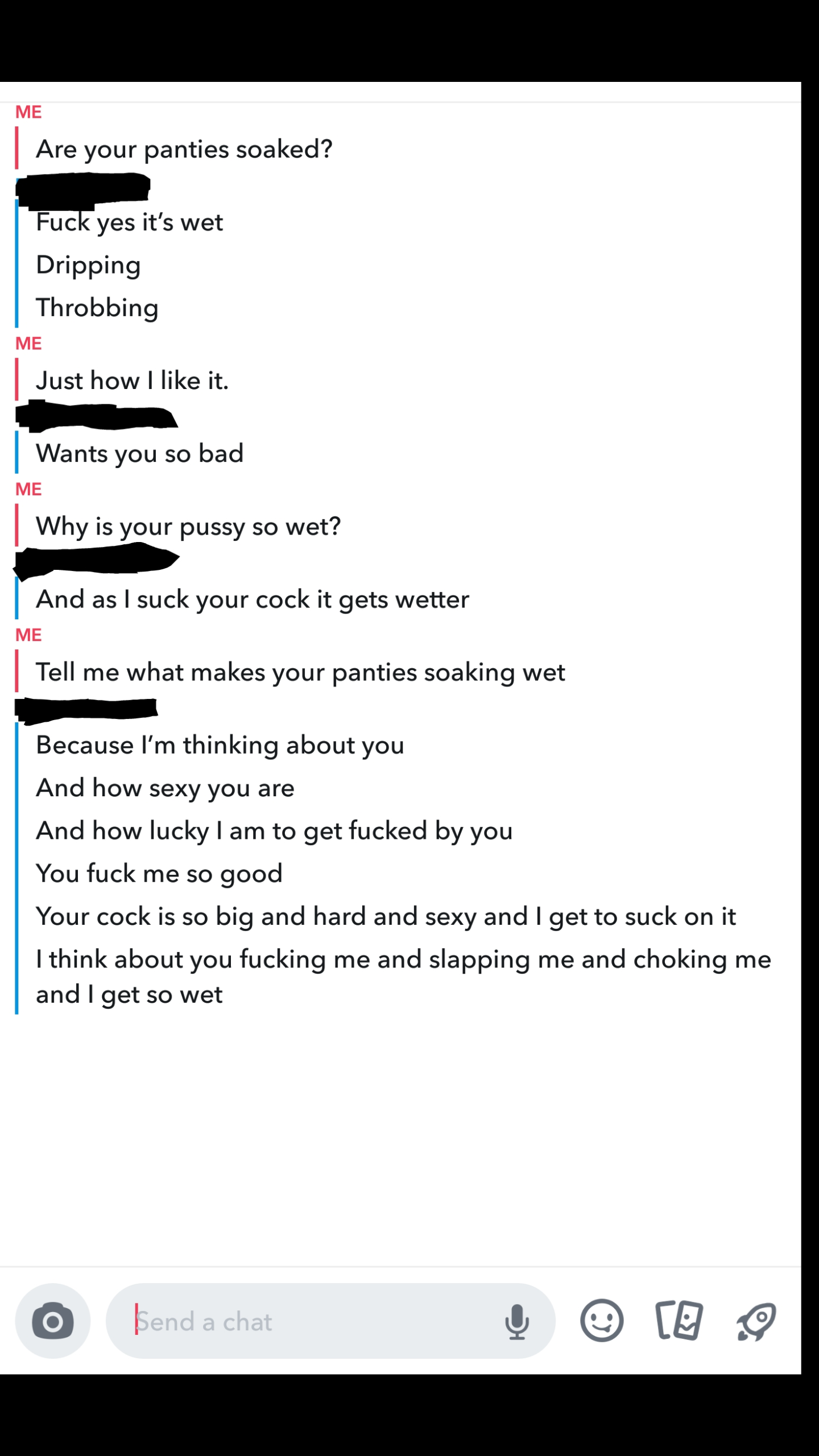Open the smiley emoji picker icon

coord(602,1321)
